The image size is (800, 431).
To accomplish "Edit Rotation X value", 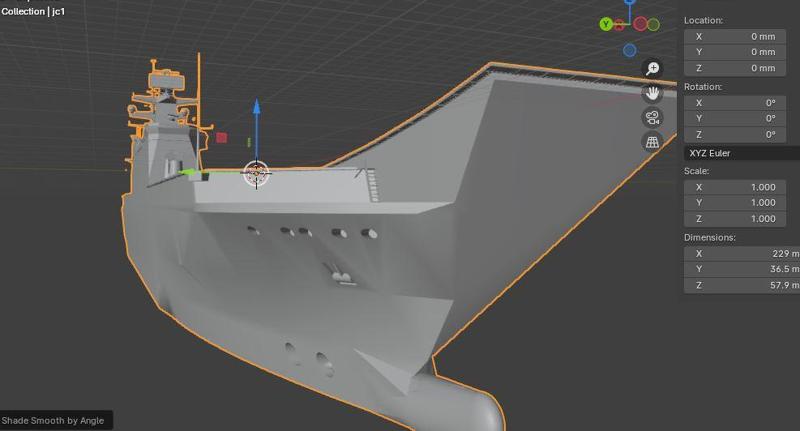I will [x=734, y=103].
